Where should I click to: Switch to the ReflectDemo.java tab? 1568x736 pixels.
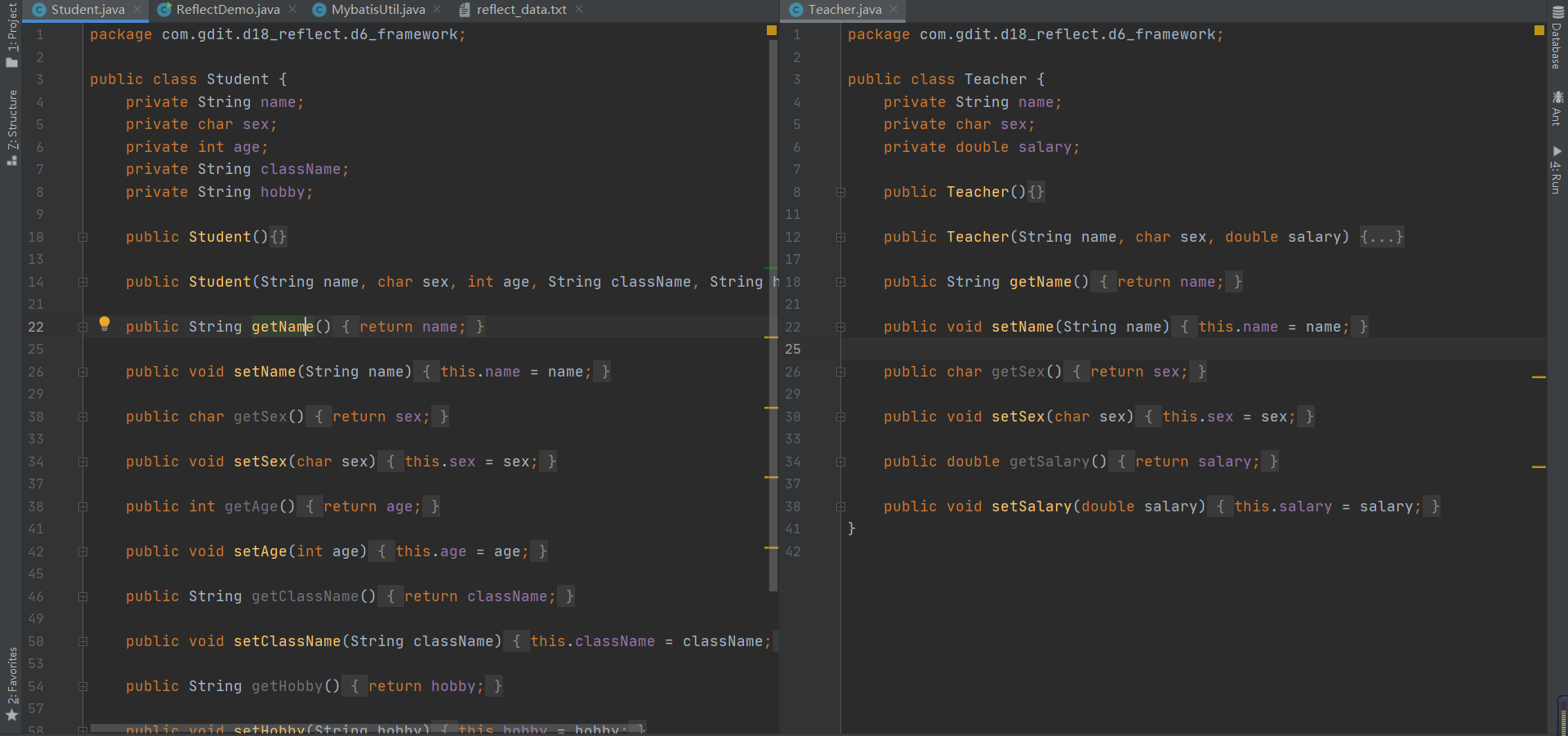[227, 10]
